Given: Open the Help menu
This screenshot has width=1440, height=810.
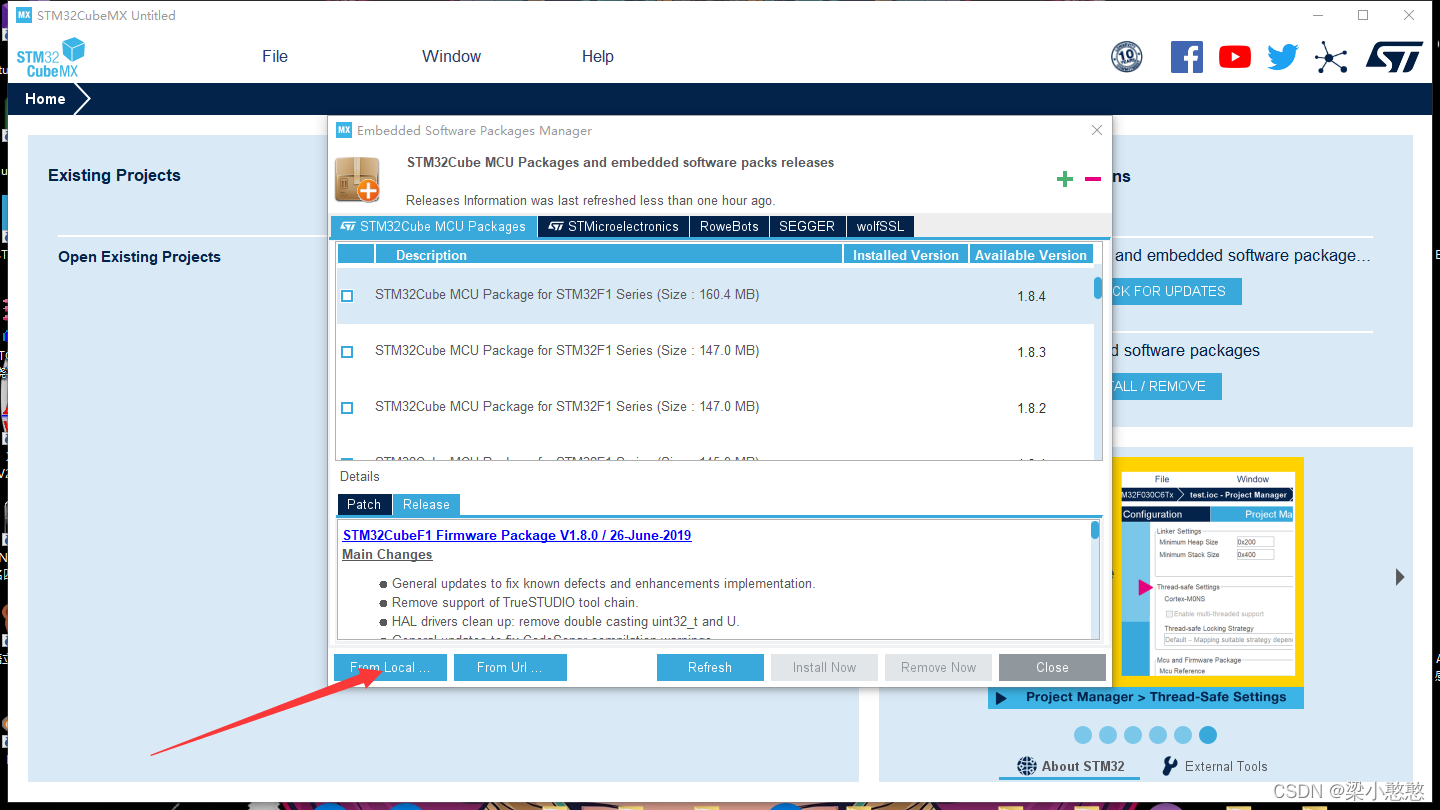Looking at the screenshot, I should 598,57.
